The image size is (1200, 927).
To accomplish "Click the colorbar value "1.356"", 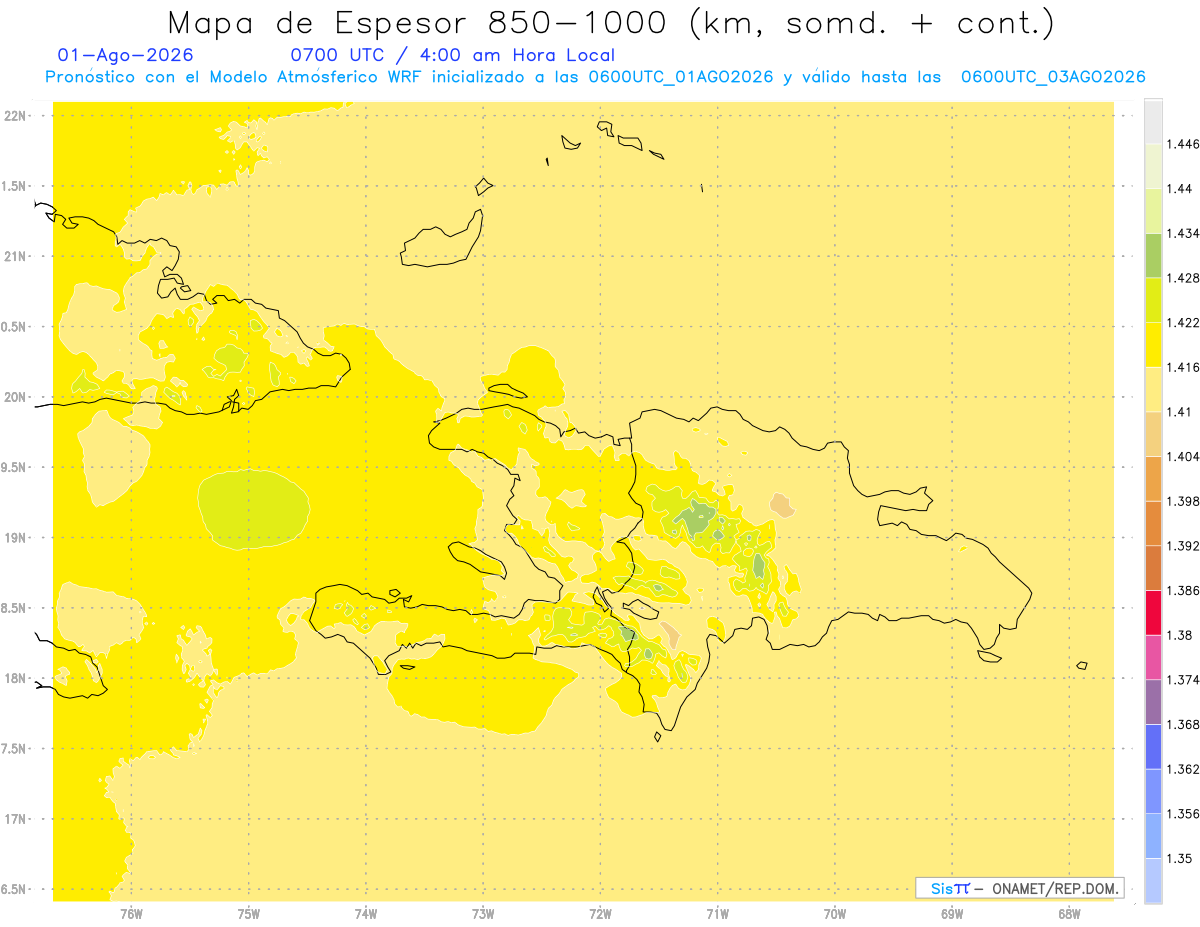I will [x=1183, y=814].
